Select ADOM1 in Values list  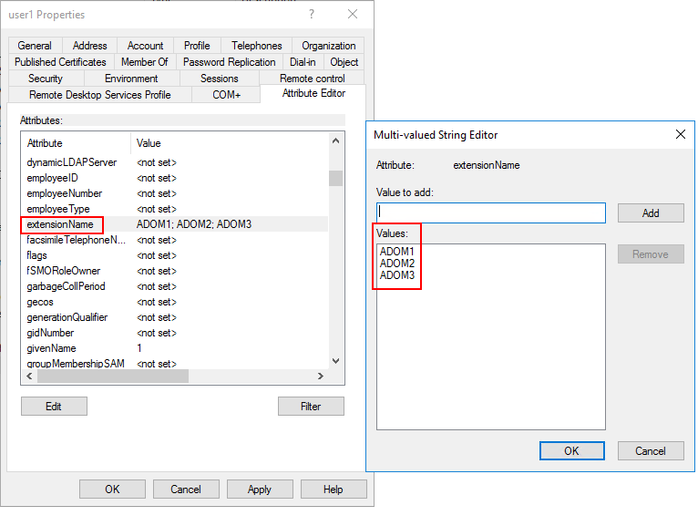397,251
